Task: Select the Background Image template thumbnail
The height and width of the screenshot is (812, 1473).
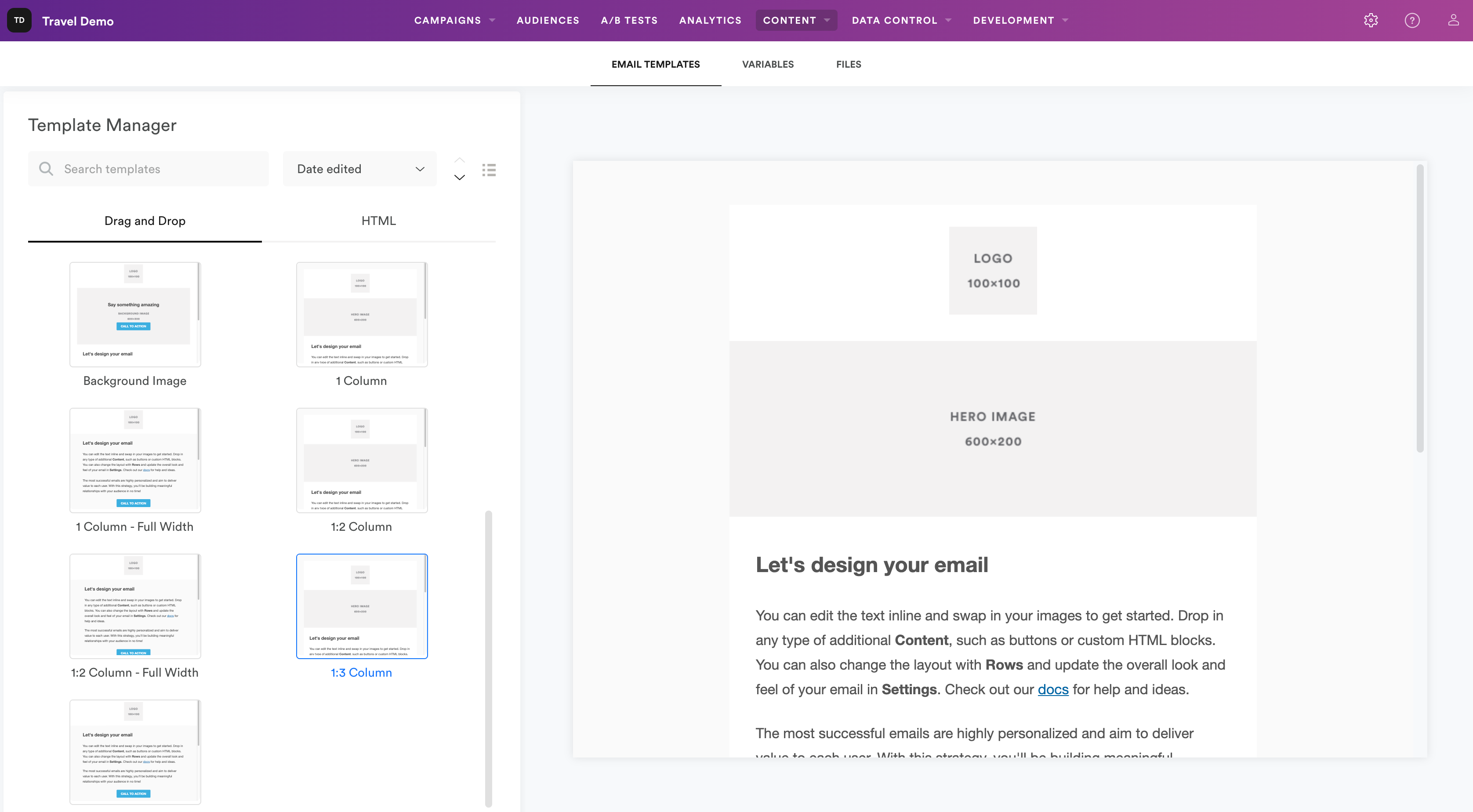Action: pyautogui.click(x=135, y=315)
